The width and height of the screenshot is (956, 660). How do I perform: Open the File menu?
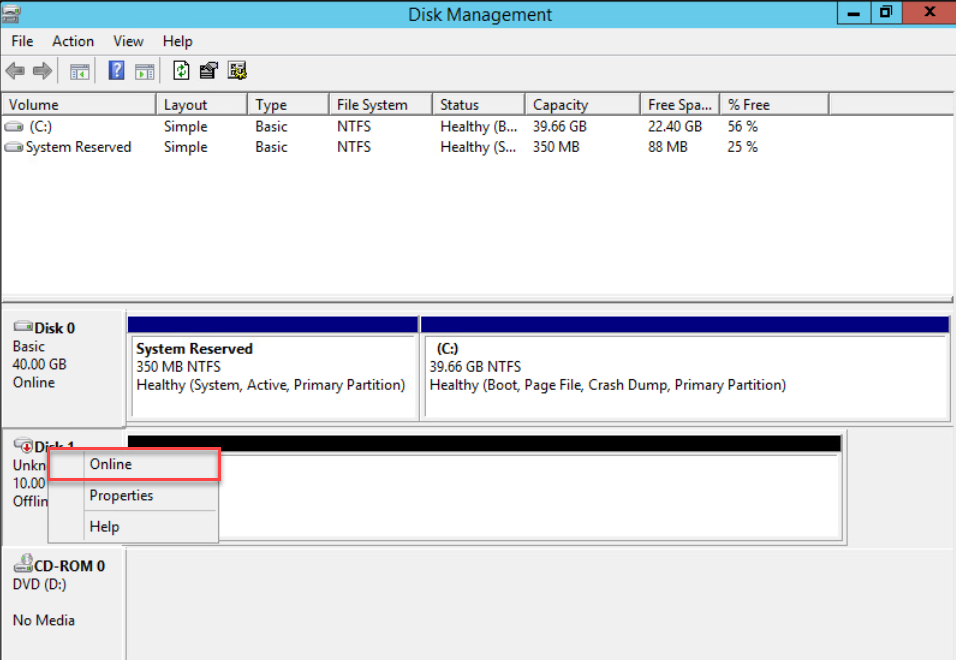click(x=21, y=41)
